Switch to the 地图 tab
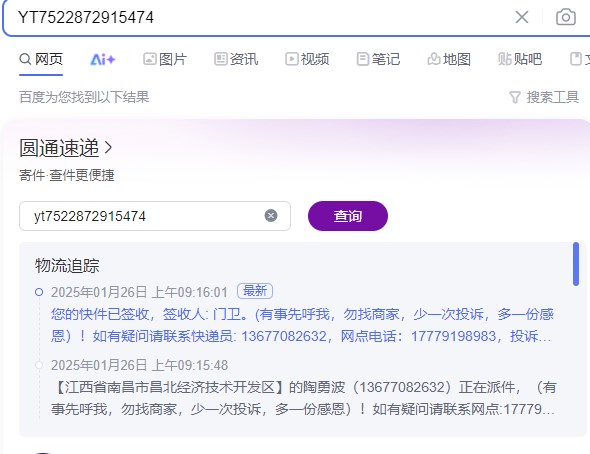 449,59
